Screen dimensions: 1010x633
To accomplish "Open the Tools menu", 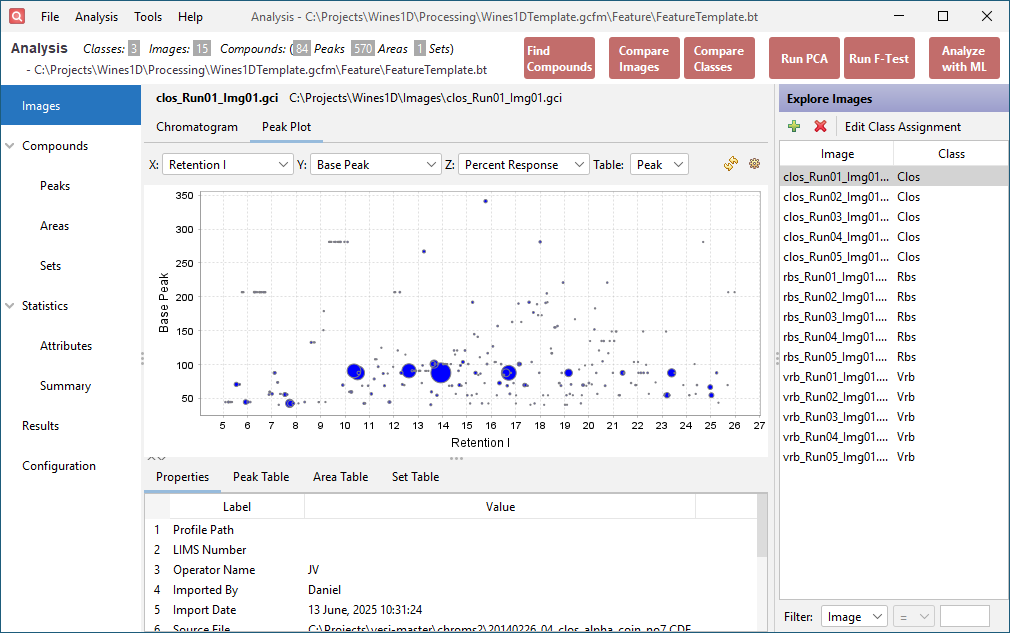I will [148, 17].
